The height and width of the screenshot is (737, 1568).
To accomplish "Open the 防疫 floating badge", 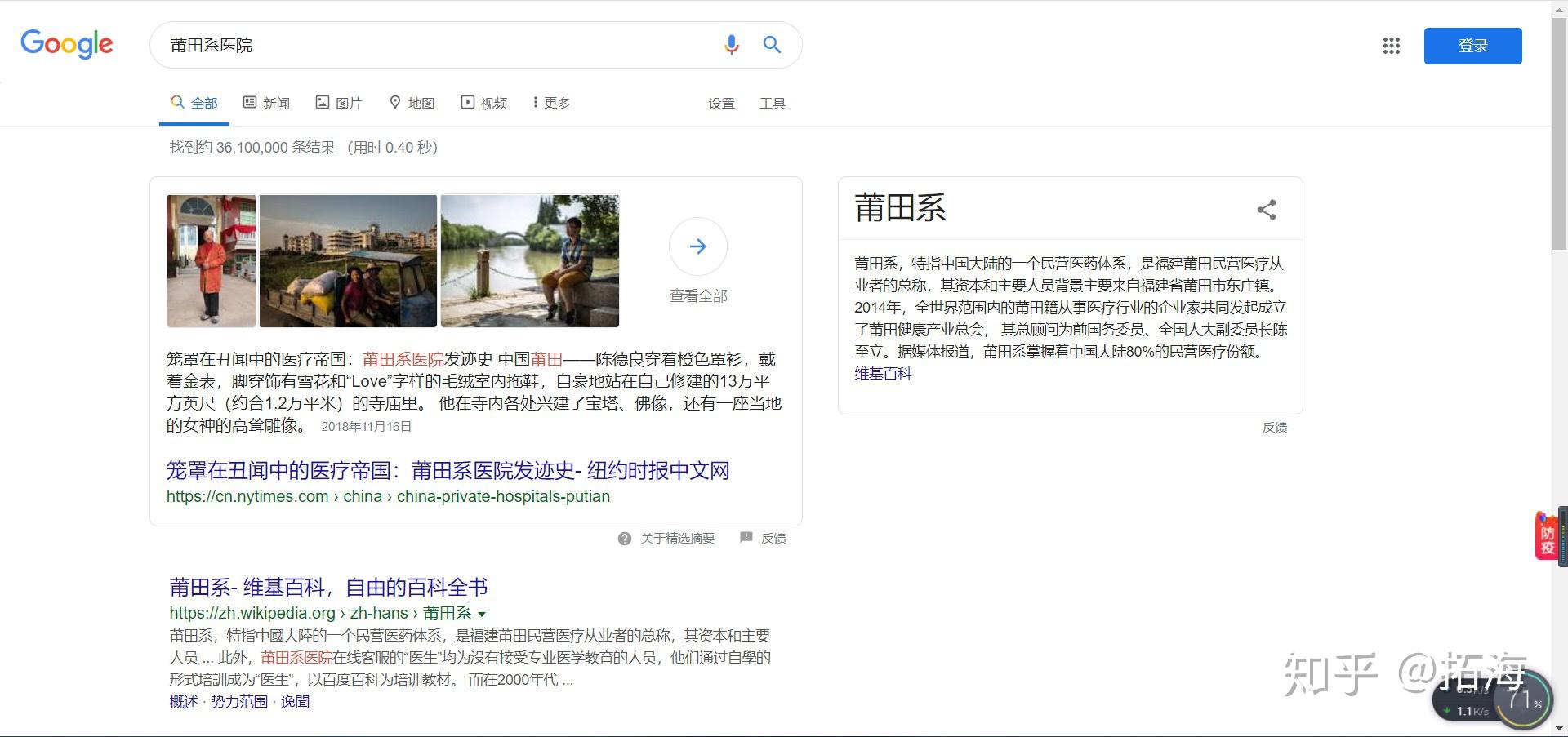I will [1547, 535].
